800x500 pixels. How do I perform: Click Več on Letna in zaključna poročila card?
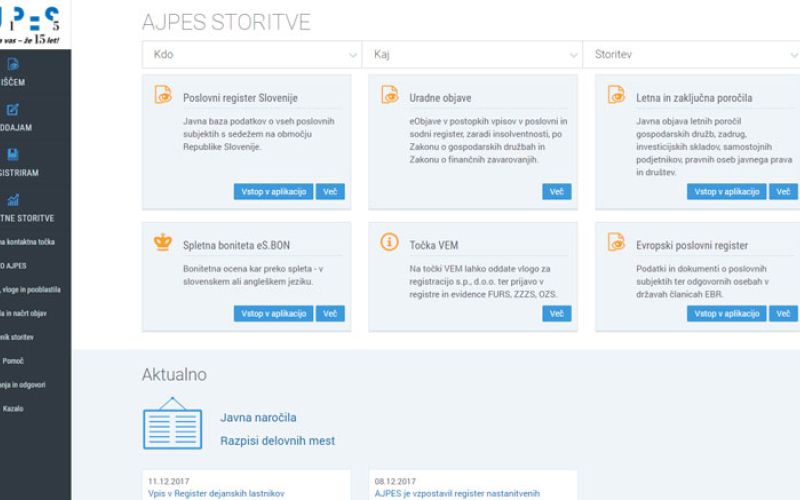783,192
